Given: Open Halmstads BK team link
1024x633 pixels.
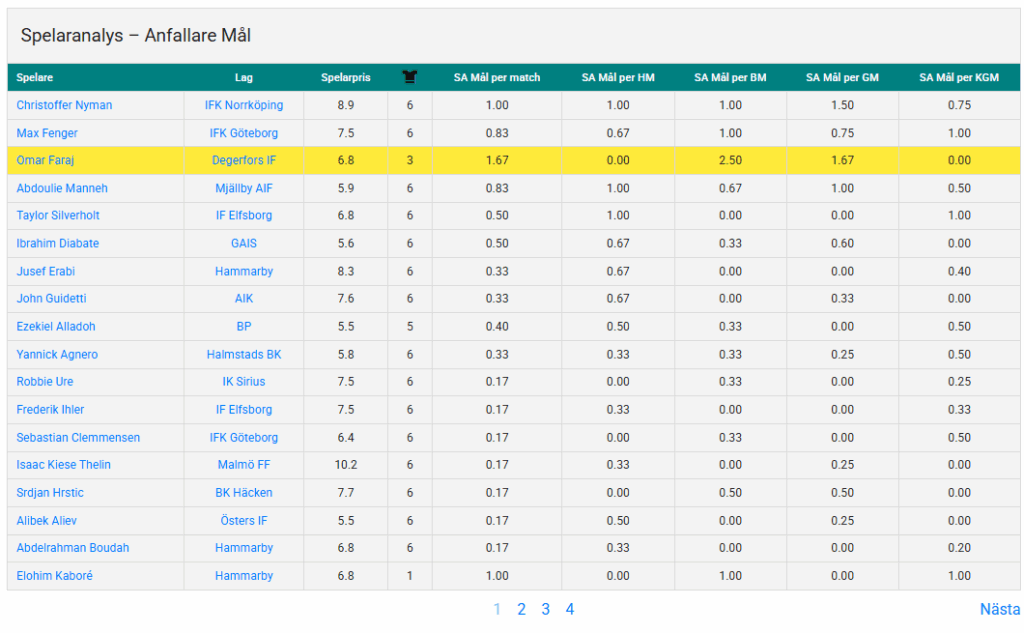Looking at the screenshot, I should click(244, 355).
